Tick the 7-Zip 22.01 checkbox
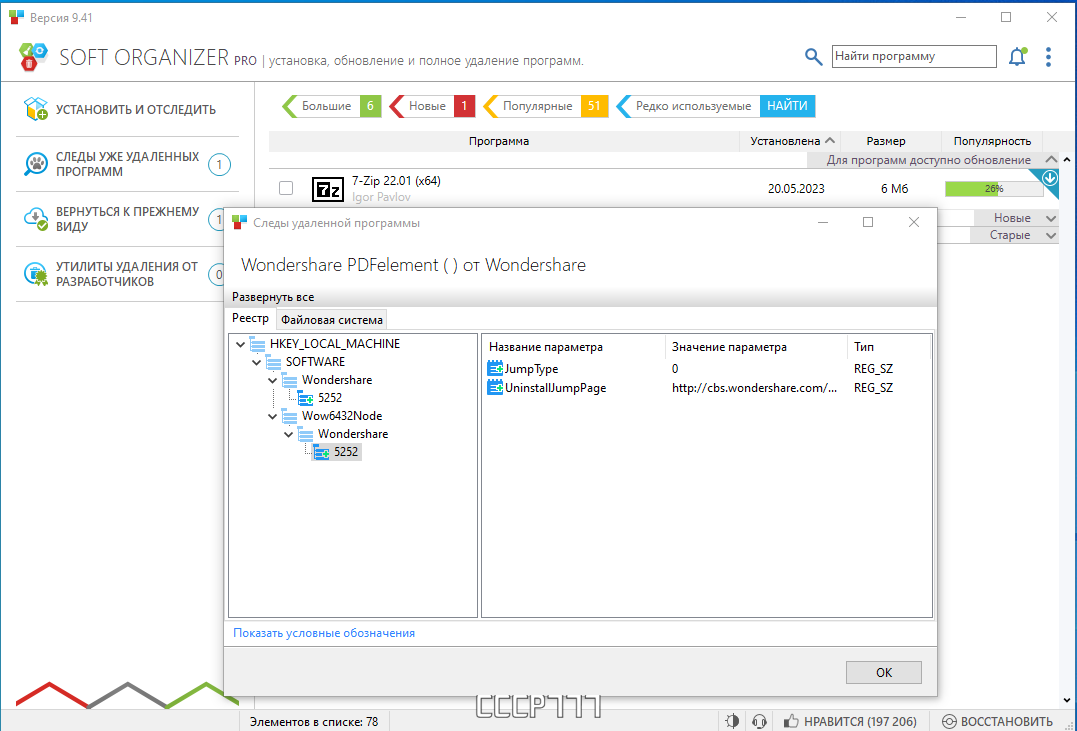The height and width of the screenshot is (731, 1077). (x=286, y=188)
